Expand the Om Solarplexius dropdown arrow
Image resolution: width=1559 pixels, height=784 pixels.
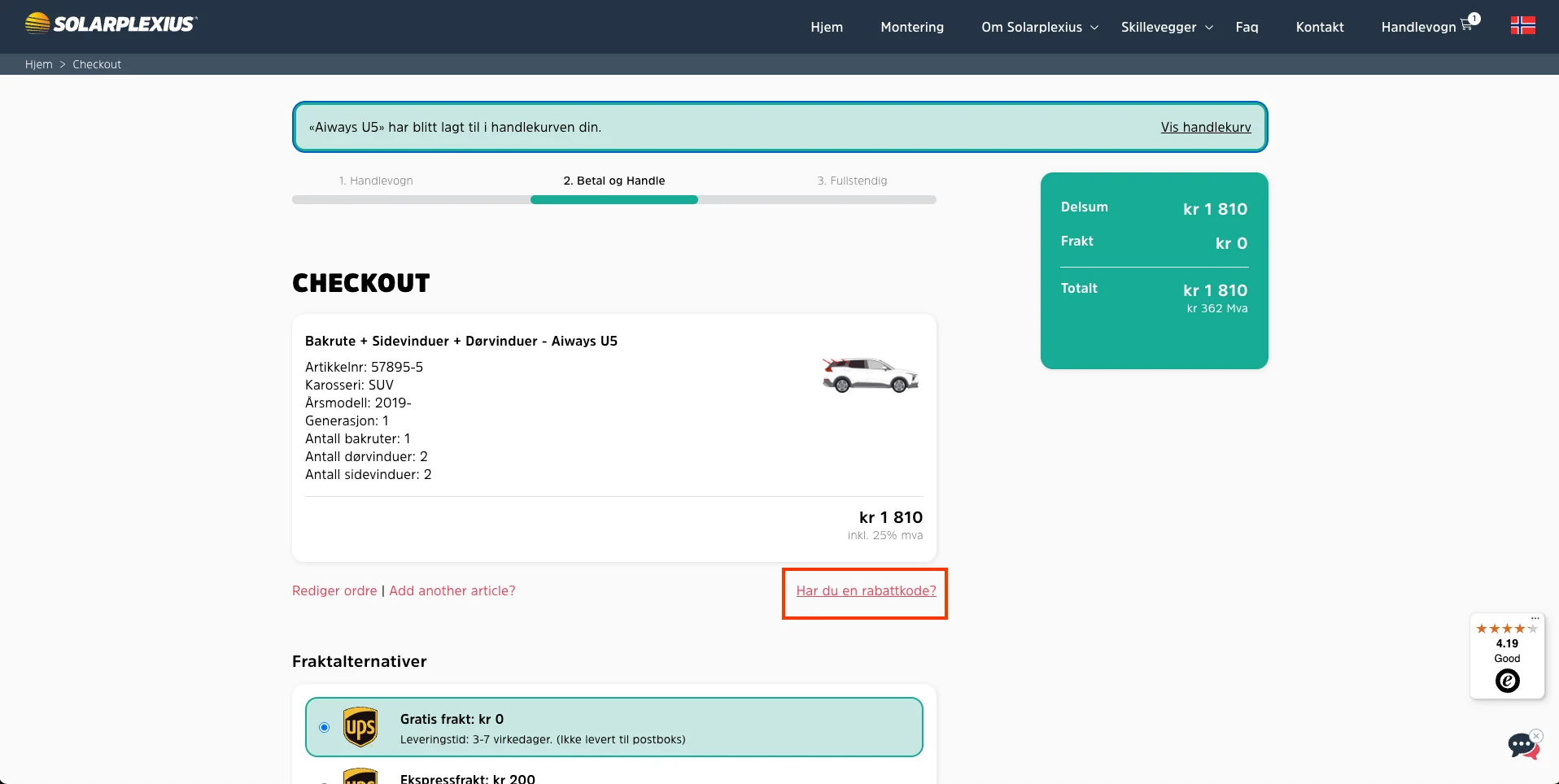pyautogui.click(x=1094, y=28)
